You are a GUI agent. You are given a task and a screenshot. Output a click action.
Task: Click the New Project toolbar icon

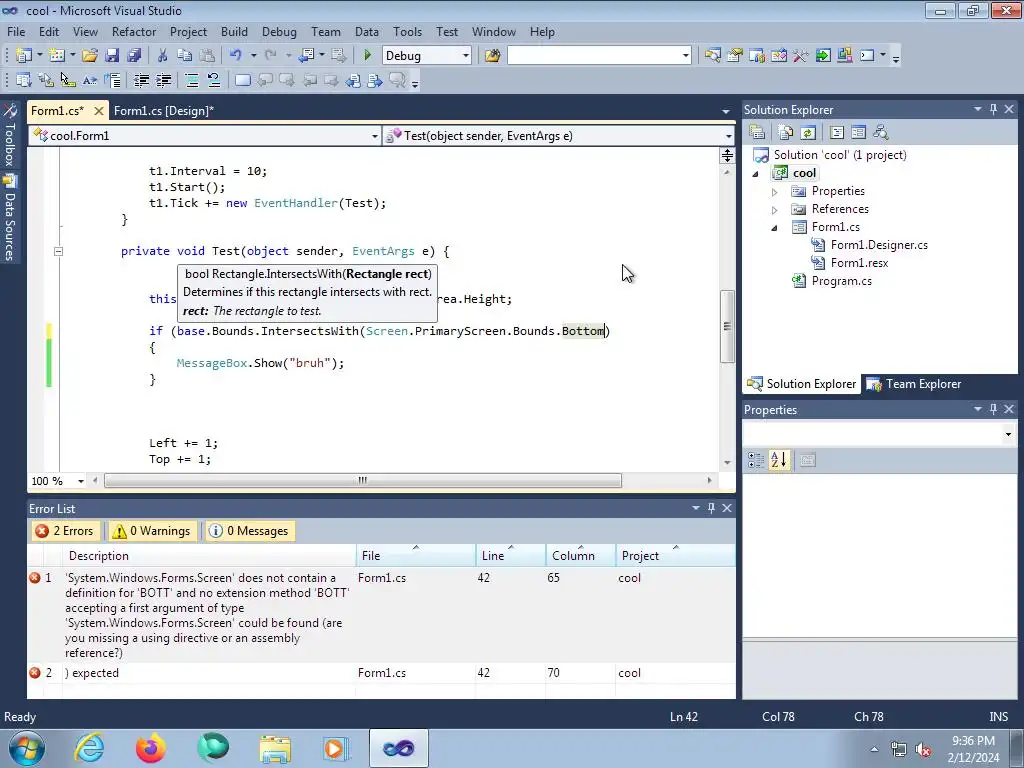24,56
